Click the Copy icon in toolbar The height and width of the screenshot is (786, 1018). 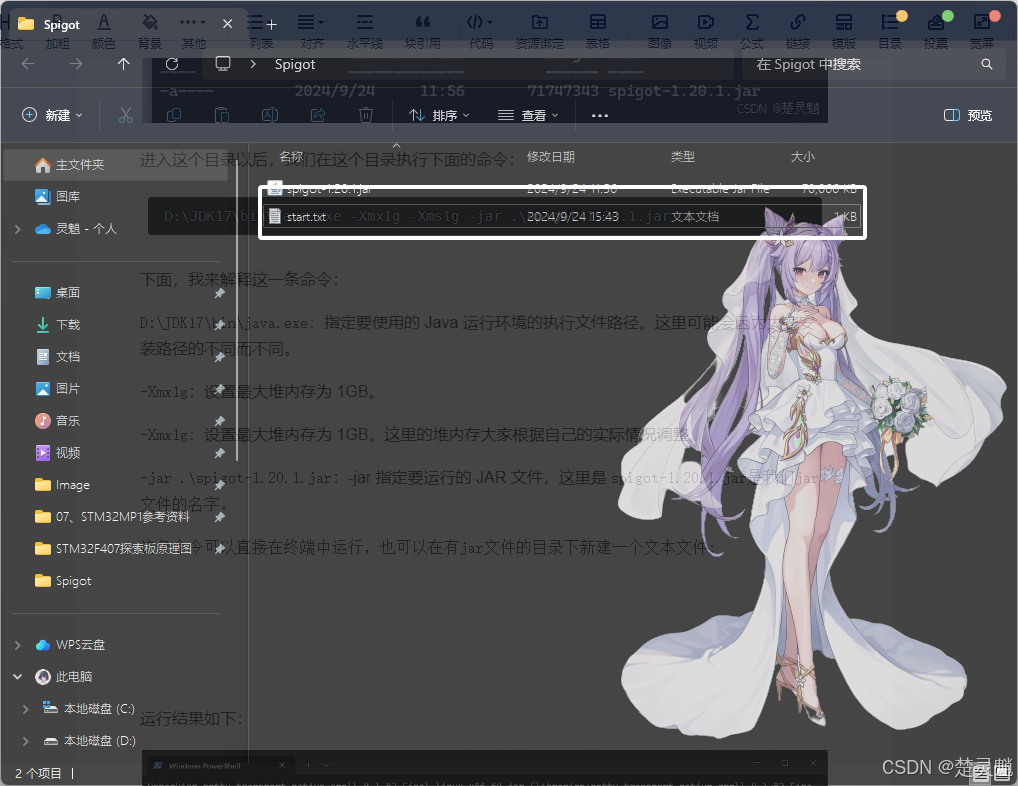point(174,115)
